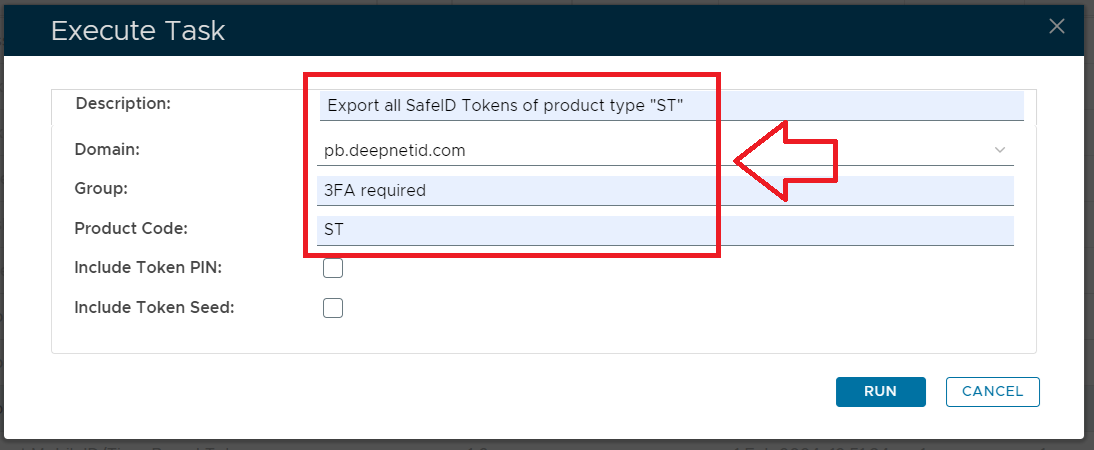Click the "Product Code:" label
The width and height of the screenshot is (1094, 450).
pos(131,228)
